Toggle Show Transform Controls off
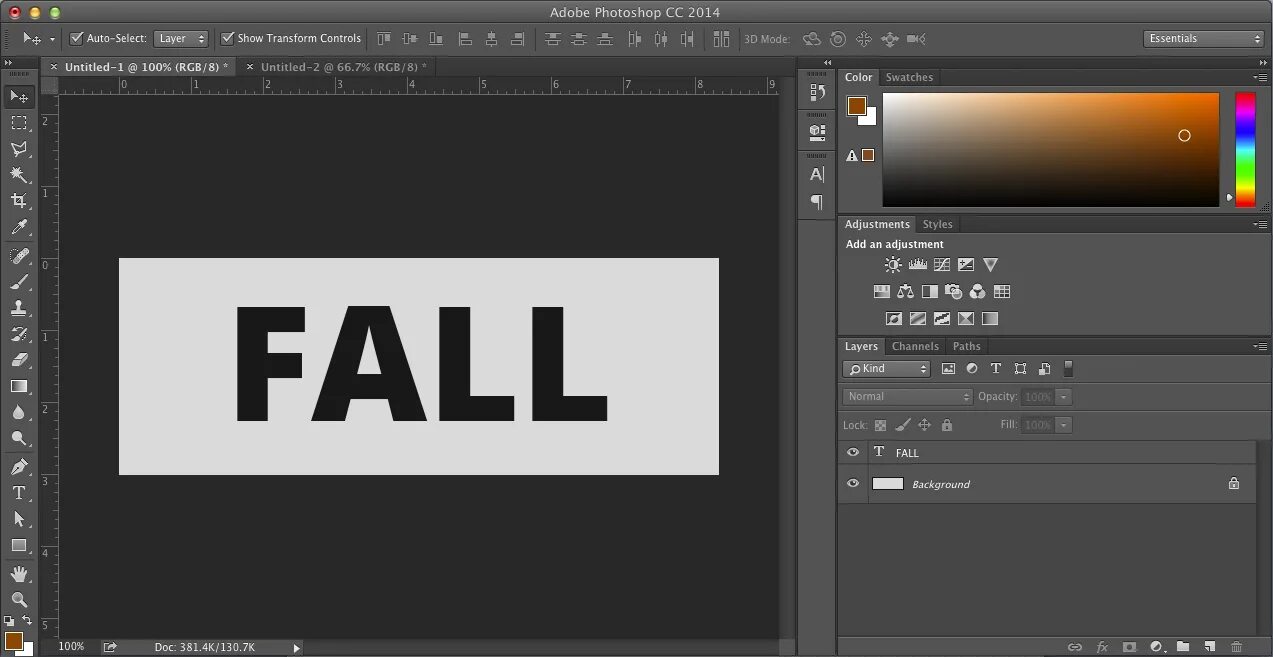 [x=228, y=38]
